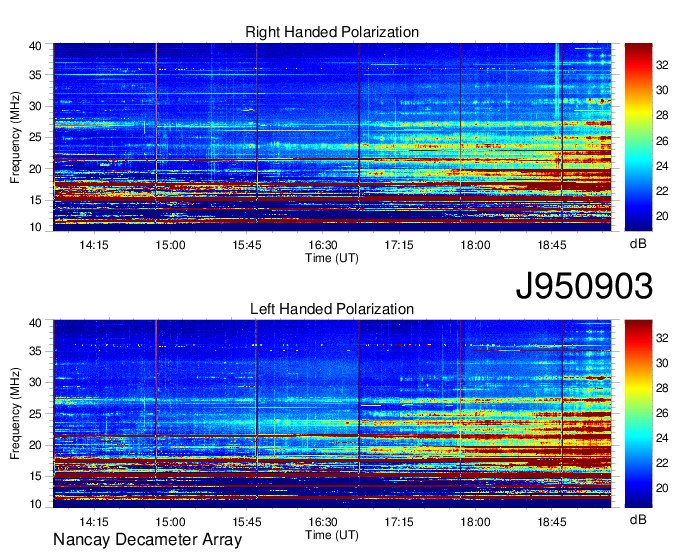Viewport: 680px width, 552px height.
Task: Click the Left Handed Polarization spectrogram image
Action: click(332, 414)
